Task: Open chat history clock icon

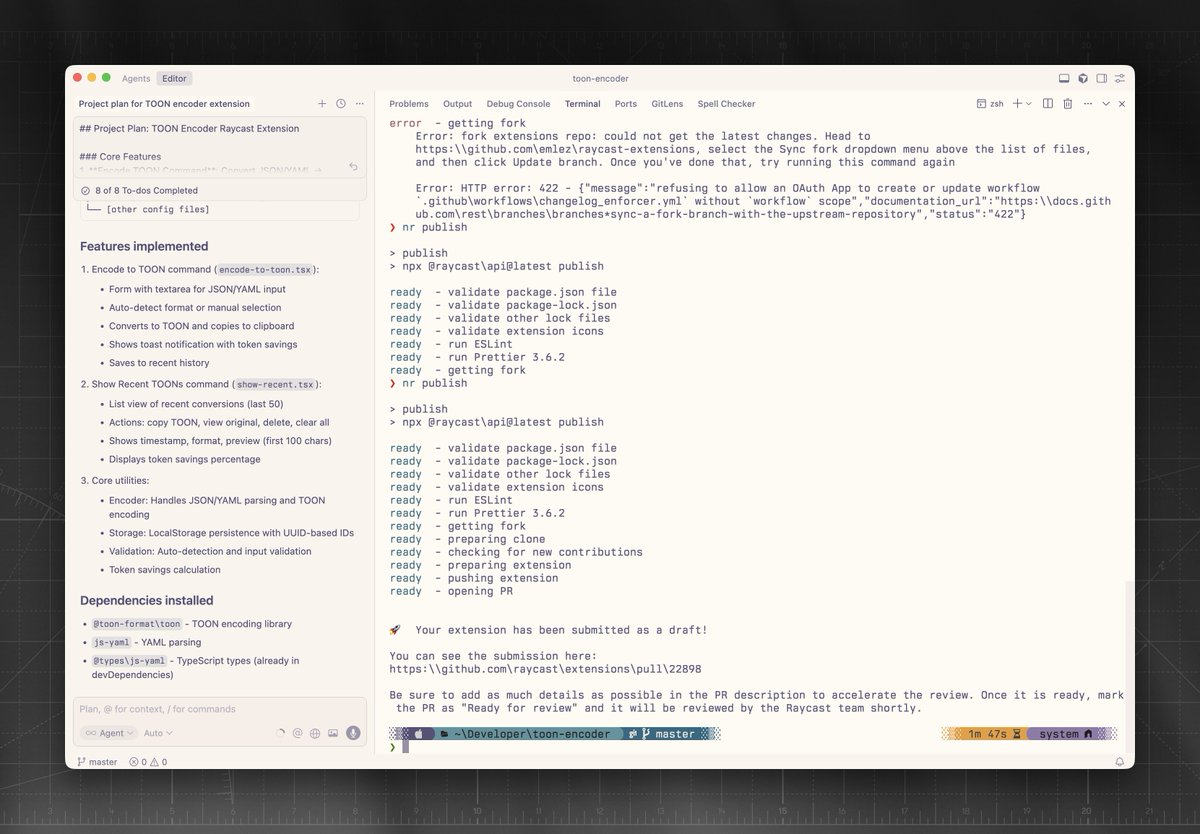Action: coord(341,104)
